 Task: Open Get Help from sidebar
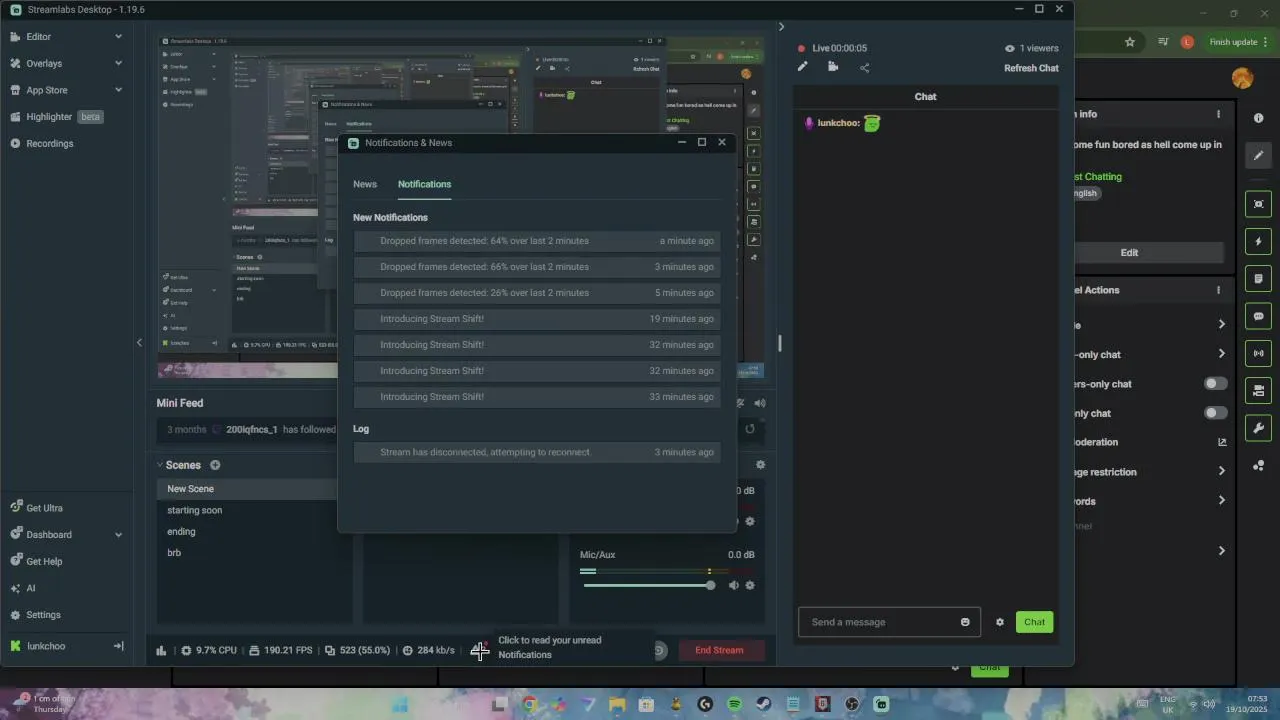click(37, 561)
